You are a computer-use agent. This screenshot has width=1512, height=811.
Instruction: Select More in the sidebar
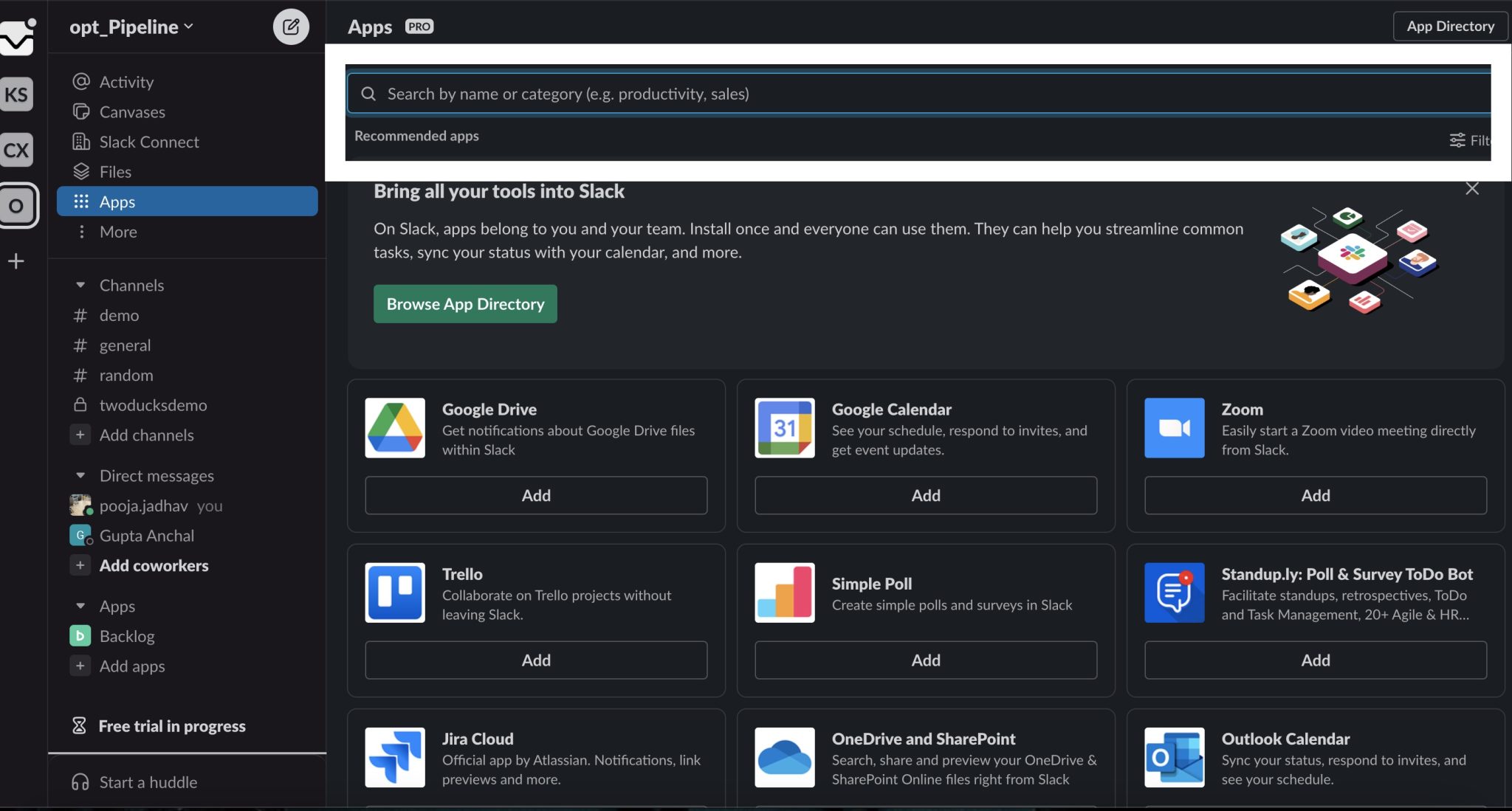pos(117,231)
